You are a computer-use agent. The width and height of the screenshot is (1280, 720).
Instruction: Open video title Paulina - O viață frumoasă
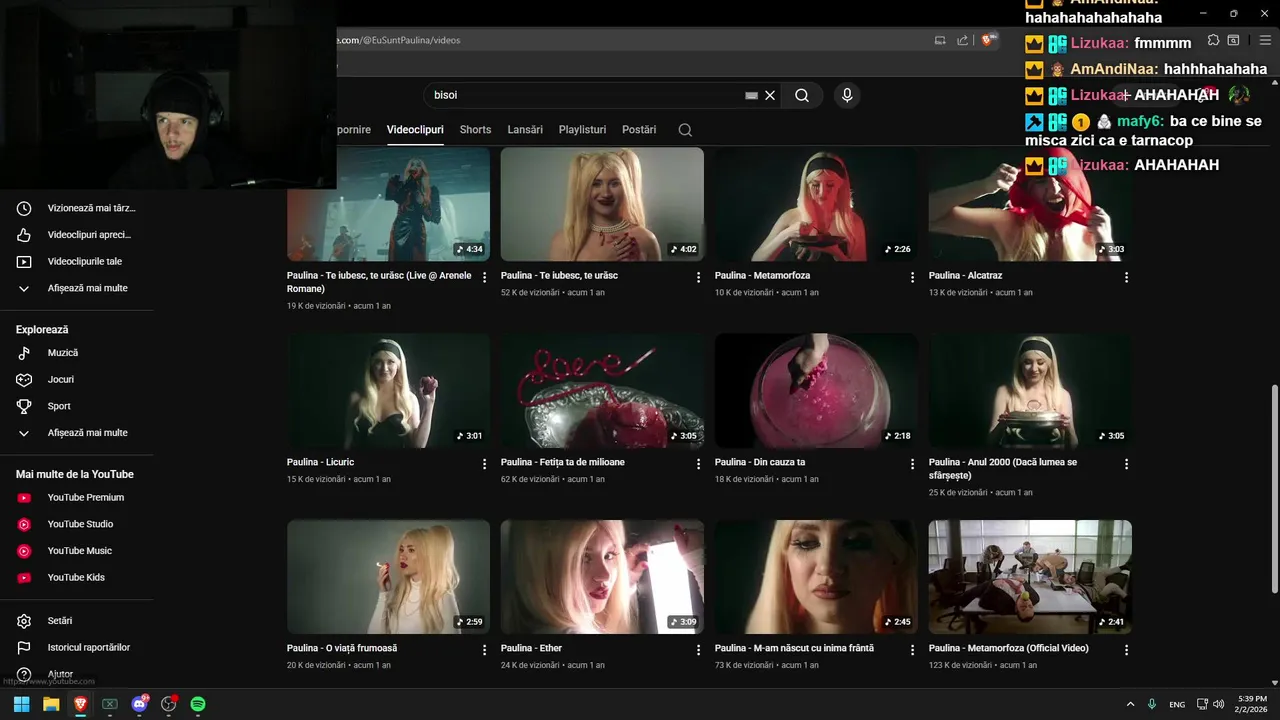pyautogui.click(x=342, y=648)
